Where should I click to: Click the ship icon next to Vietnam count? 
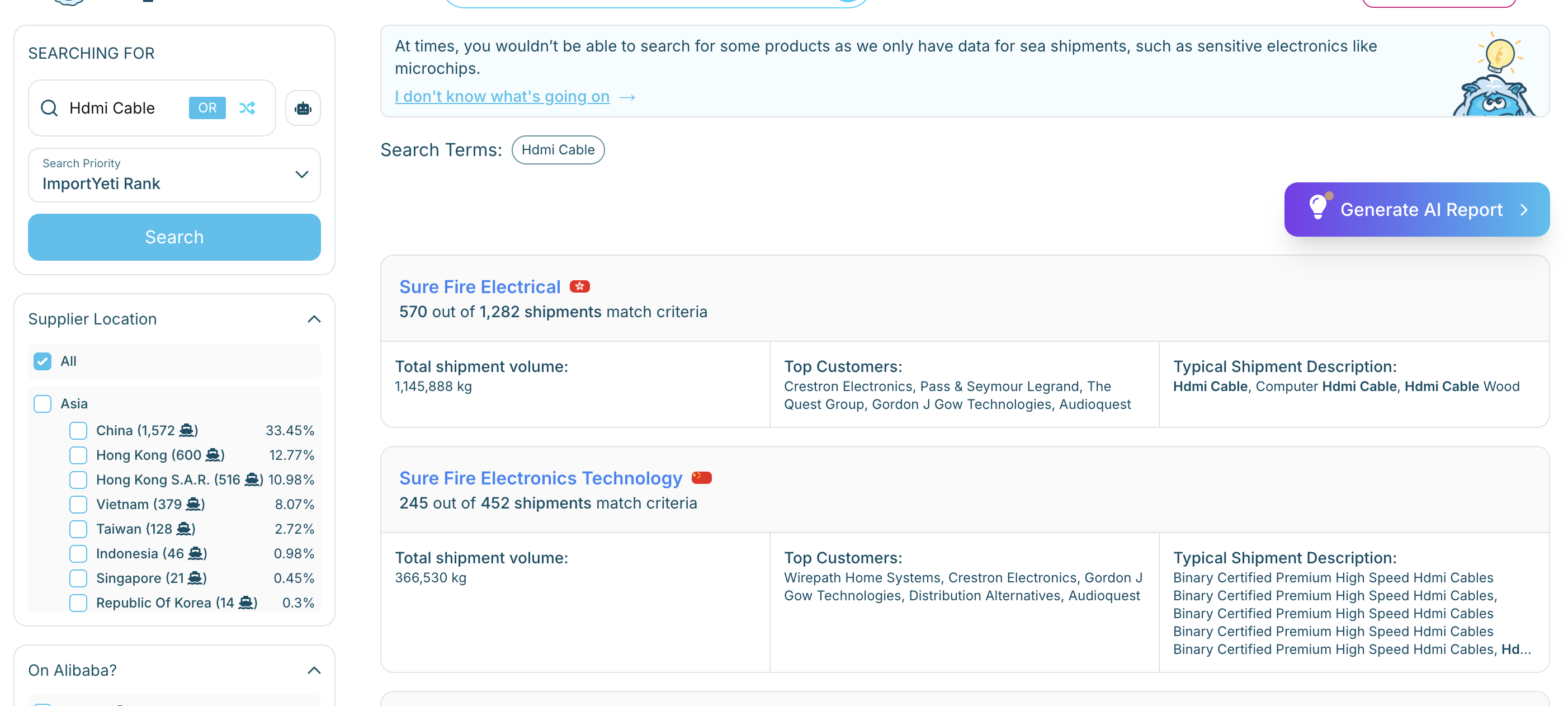pos(193,505)
